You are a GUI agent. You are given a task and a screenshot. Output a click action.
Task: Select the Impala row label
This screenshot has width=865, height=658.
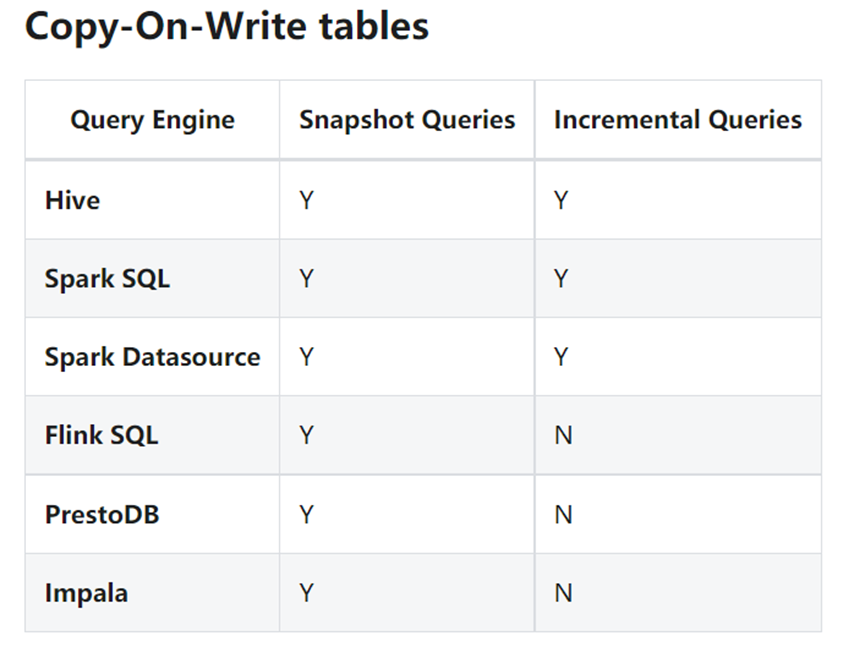pyautogui.click(x=86, y=593)
